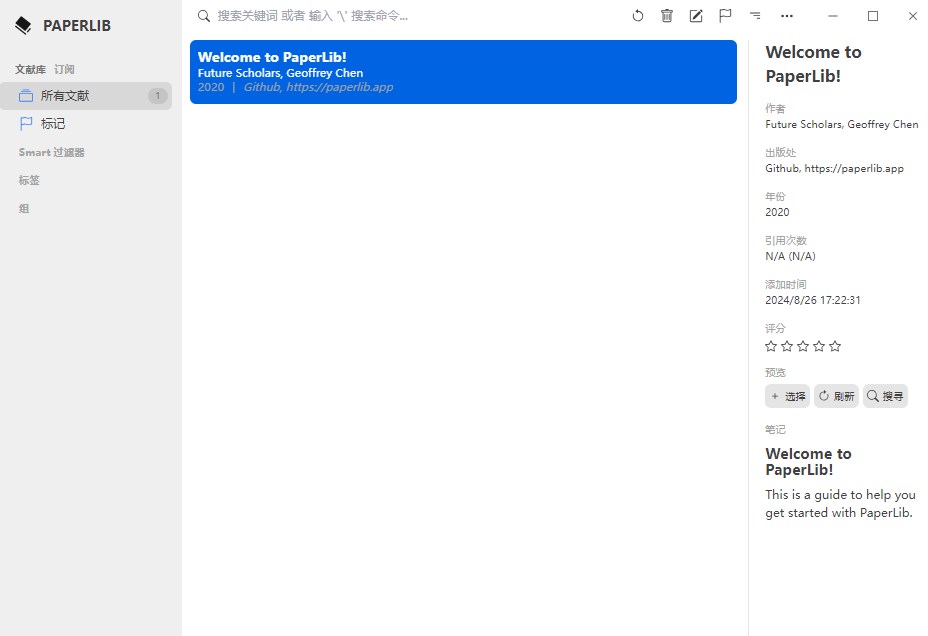Open the sort and view options icon
This screenshot has height=636, width=928.
[755, 16]
